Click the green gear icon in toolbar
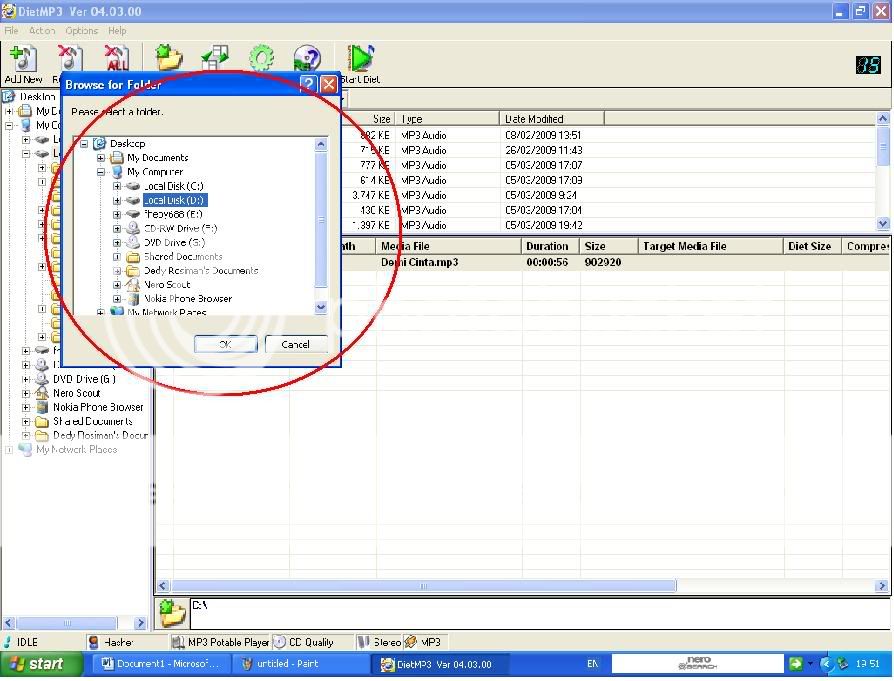 pyautogui.click(x=262, y=58)
